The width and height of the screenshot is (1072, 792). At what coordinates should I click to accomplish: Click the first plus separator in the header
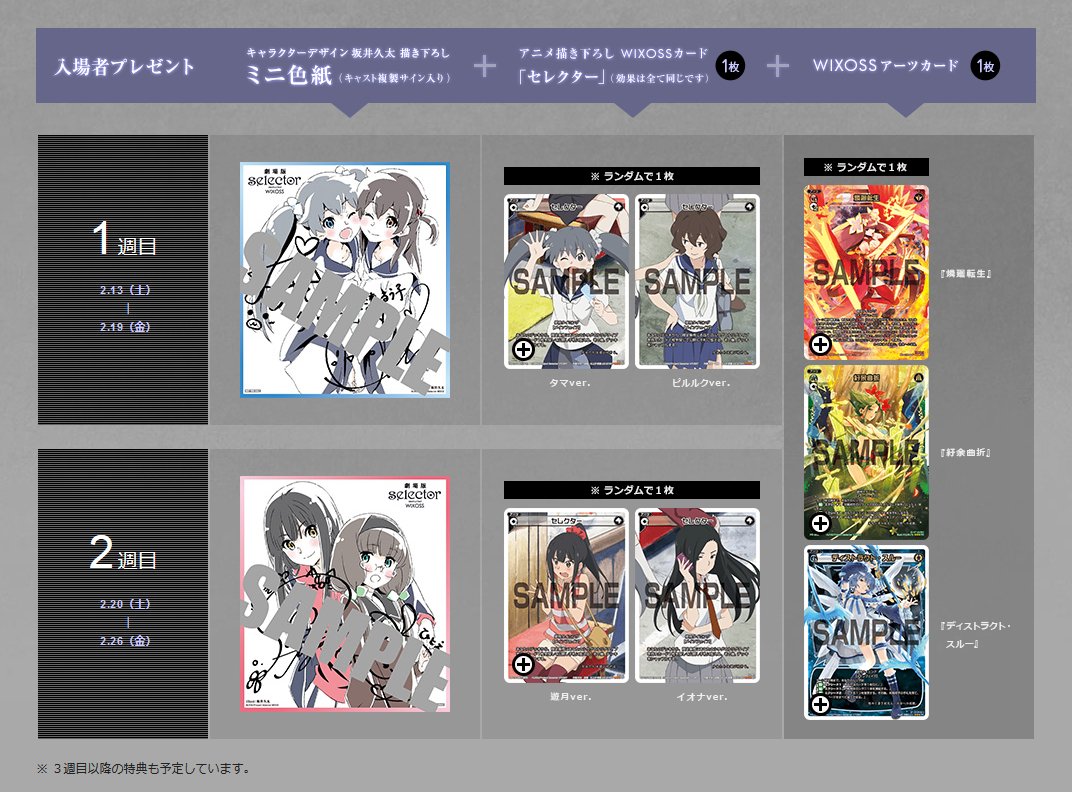[x=484, y=66]
